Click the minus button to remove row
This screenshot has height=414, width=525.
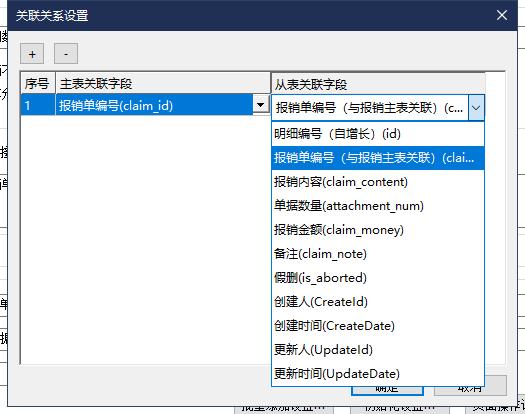pos(66,54)
